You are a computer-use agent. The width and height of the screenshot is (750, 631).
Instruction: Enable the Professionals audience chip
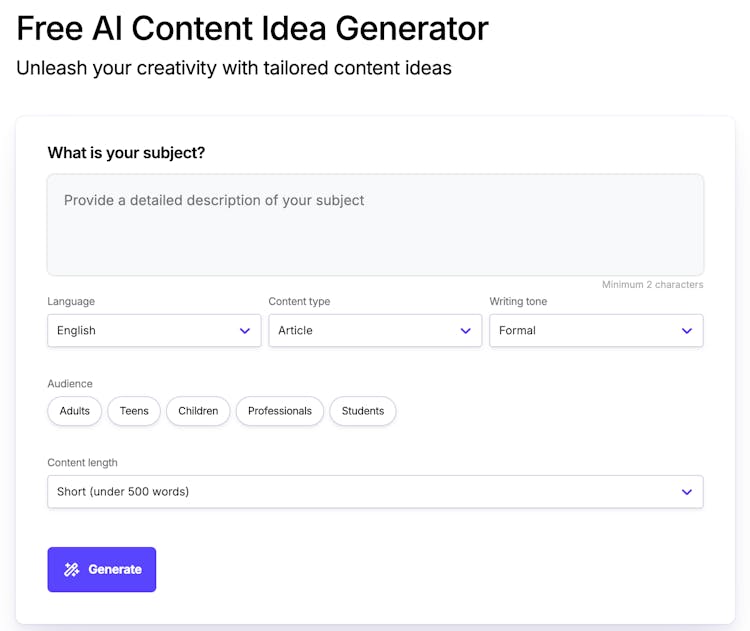pyautogui.click(x=280, y=411)
